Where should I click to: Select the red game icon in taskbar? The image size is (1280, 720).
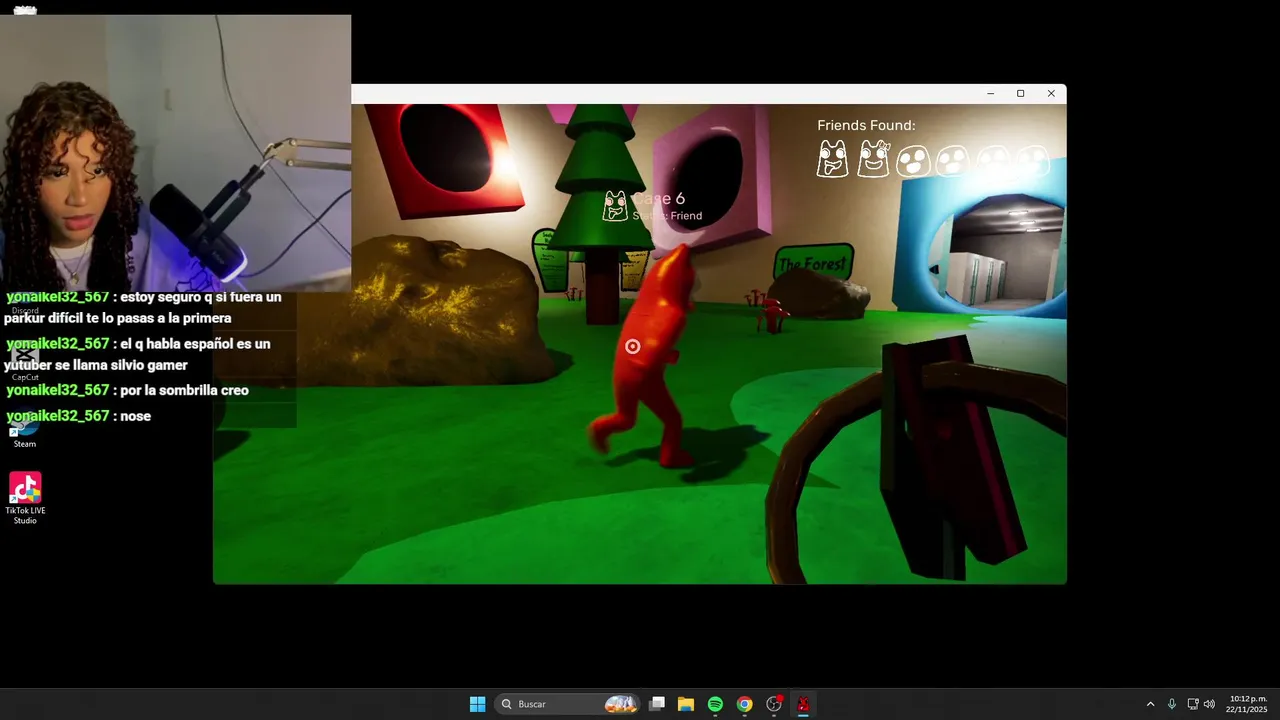tap(803, 704)
